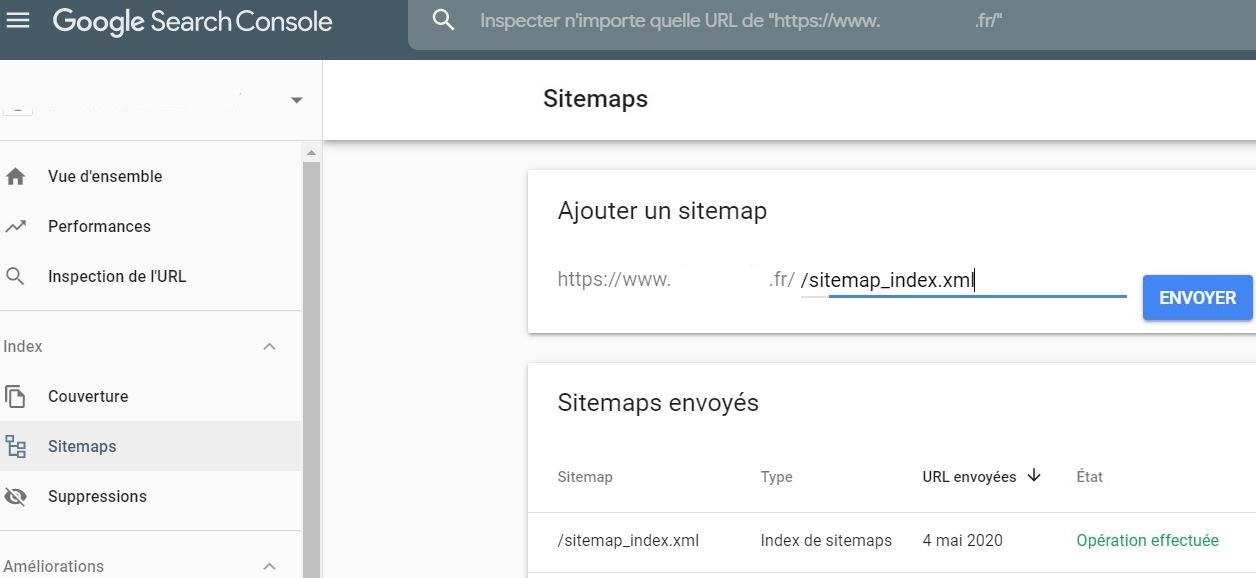The image size is (1256, 578).
Task: Click the Améliorations section label
Action: (x=53, y=566)
